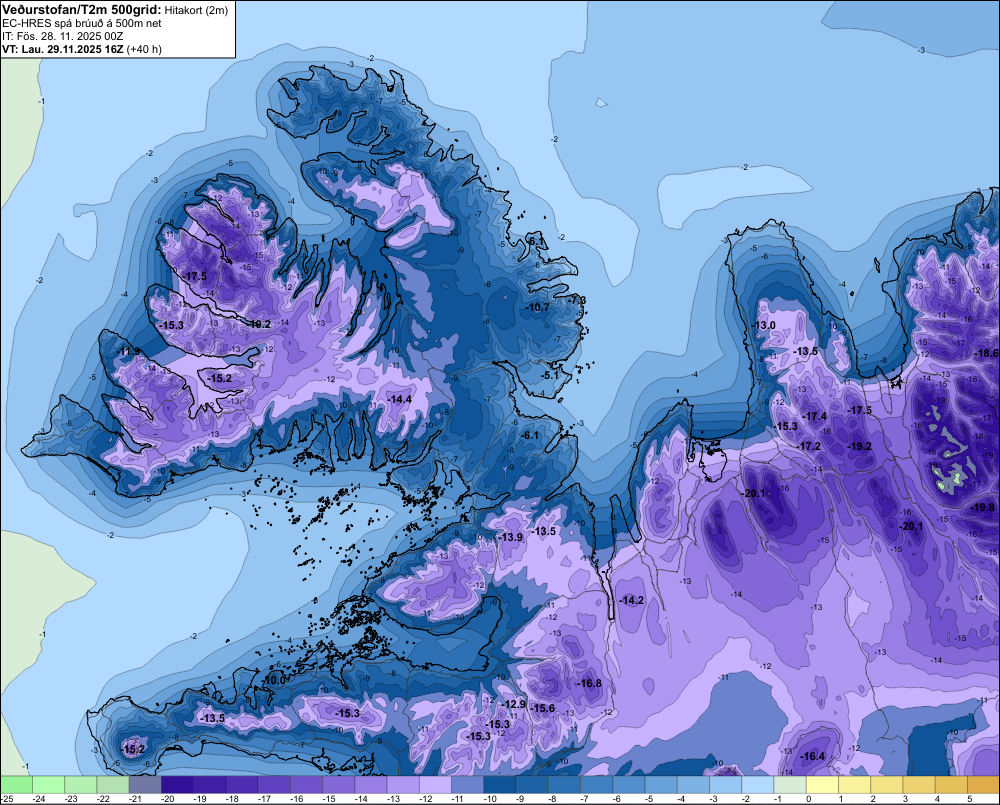Select the gray-blue legend swatch above -21
The width and height of the screenshot is (1000, 805).
(x=145, y=785)
